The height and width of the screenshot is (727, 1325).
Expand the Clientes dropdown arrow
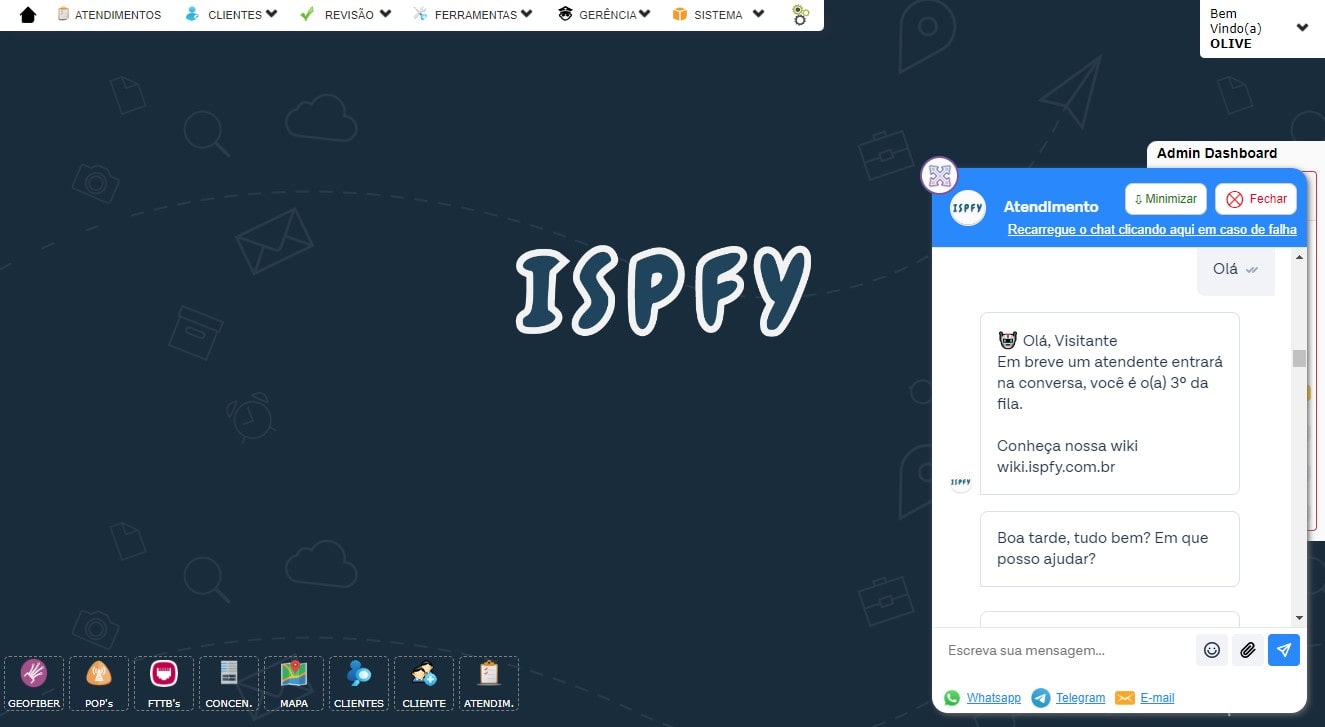pyautogui.click(x=271, y=14)
